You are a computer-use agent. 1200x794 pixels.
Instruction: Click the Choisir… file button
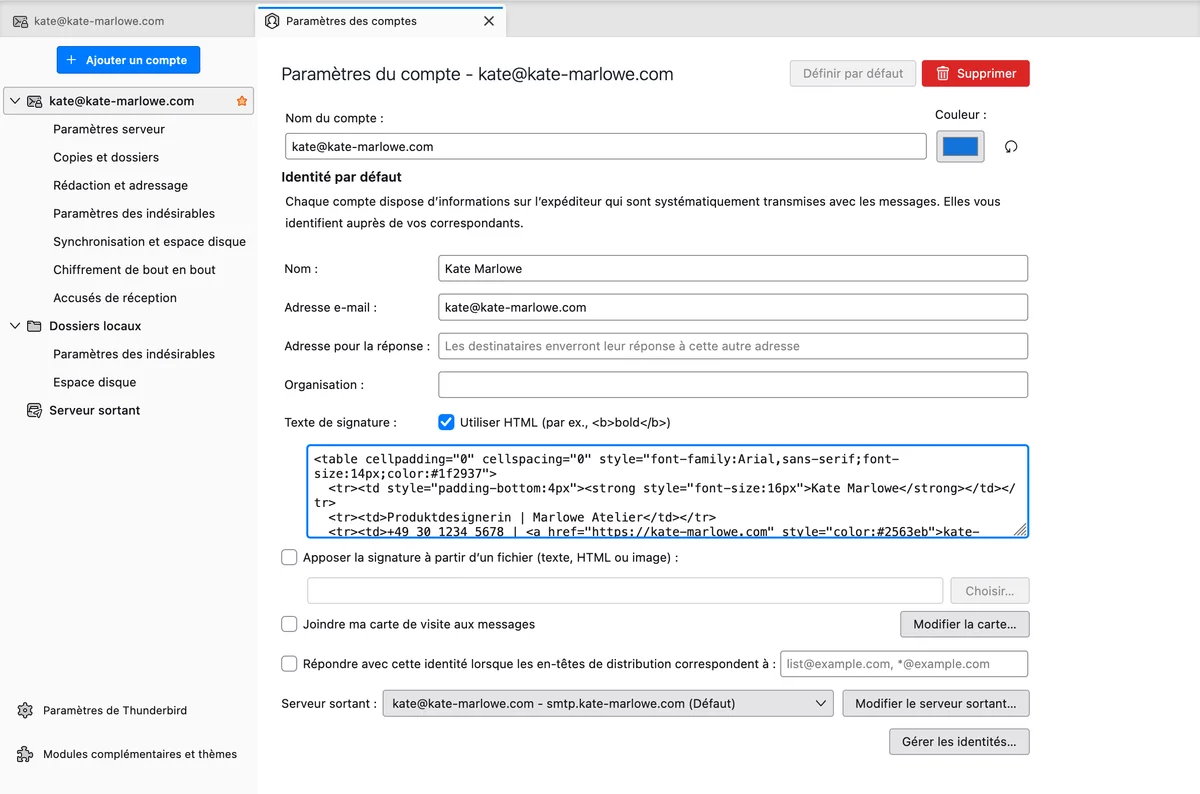(x=989, y=591)
